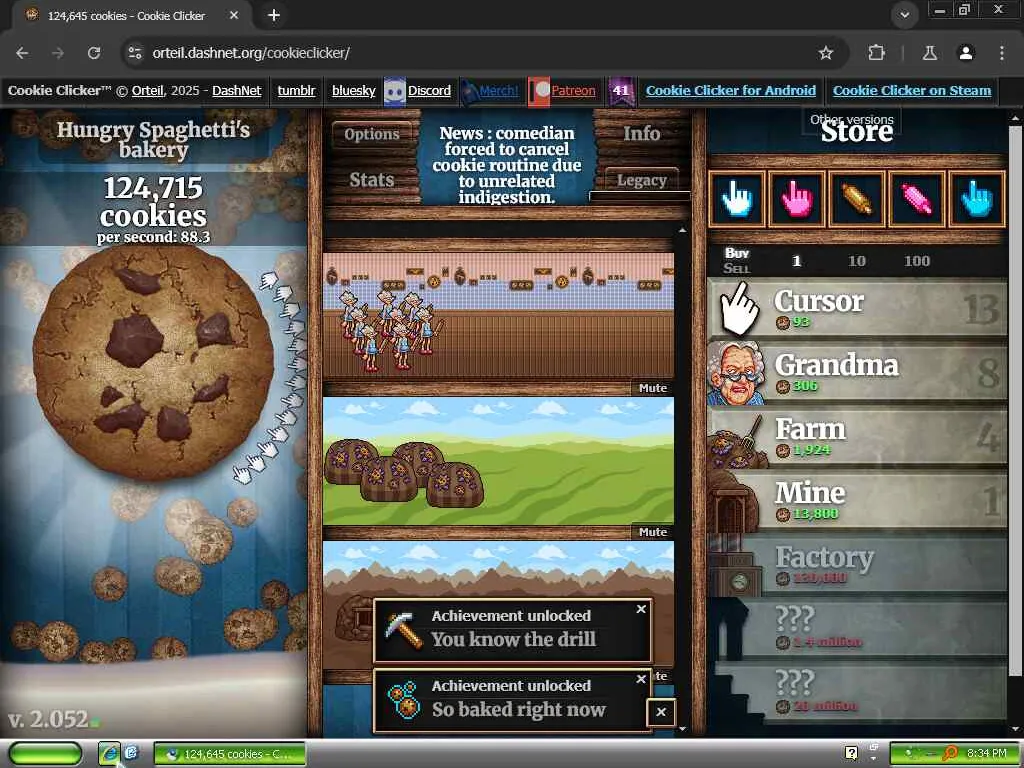Select the 1.4 million mystery building
This screenshot has height=768, width=1024.
857,628
